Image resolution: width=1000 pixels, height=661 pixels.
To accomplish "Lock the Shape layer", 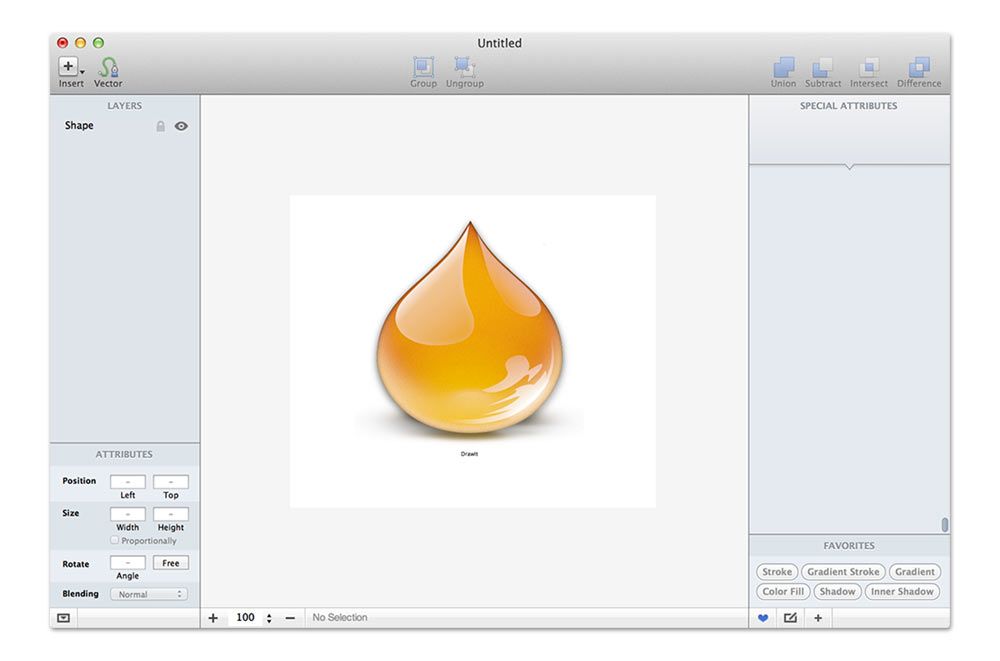I will [x=161, y=126].
